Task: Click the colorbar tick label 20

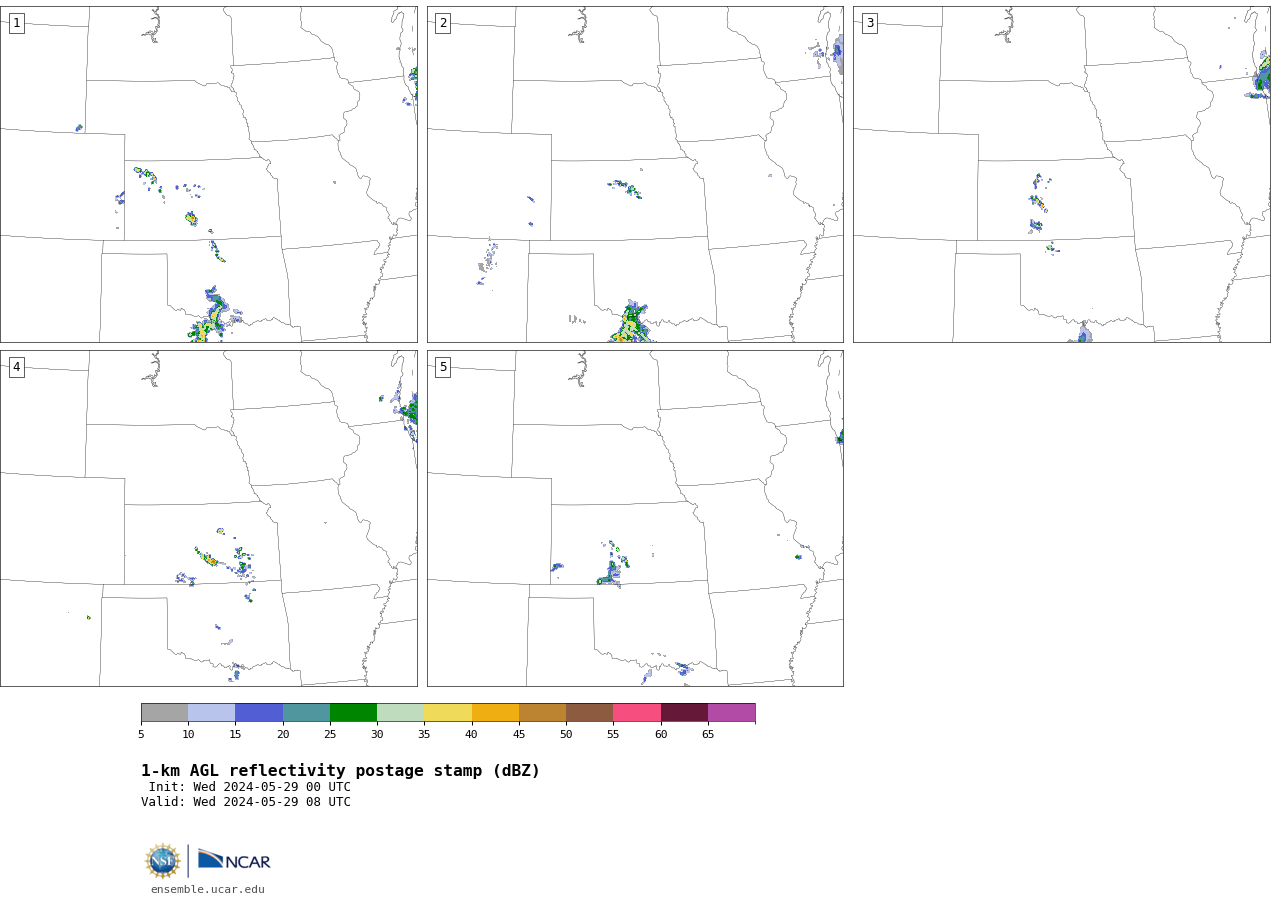Action: [283, 735]
